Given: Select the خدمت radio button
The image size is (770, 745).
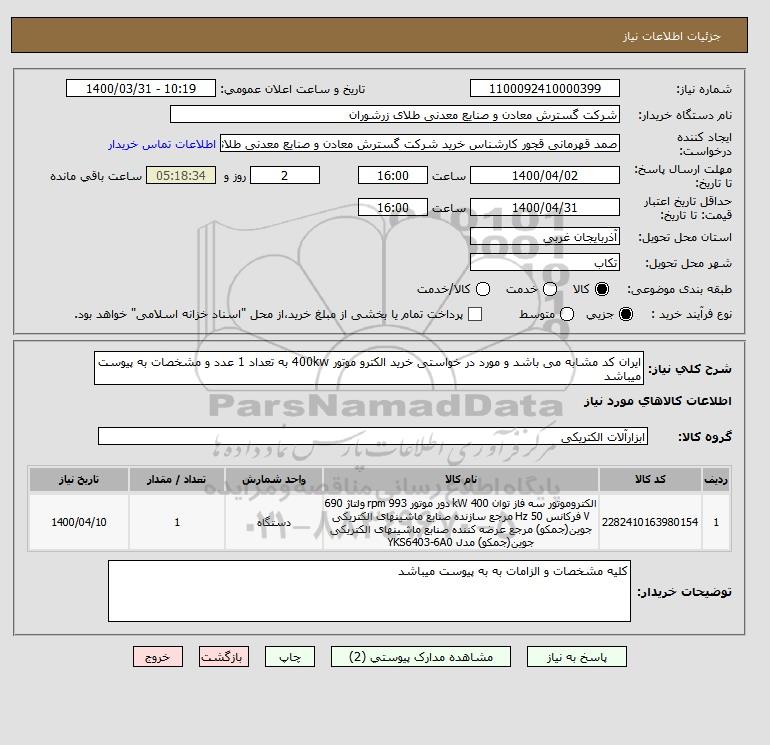Looking at the screenshot, I should tap(550, 289).
